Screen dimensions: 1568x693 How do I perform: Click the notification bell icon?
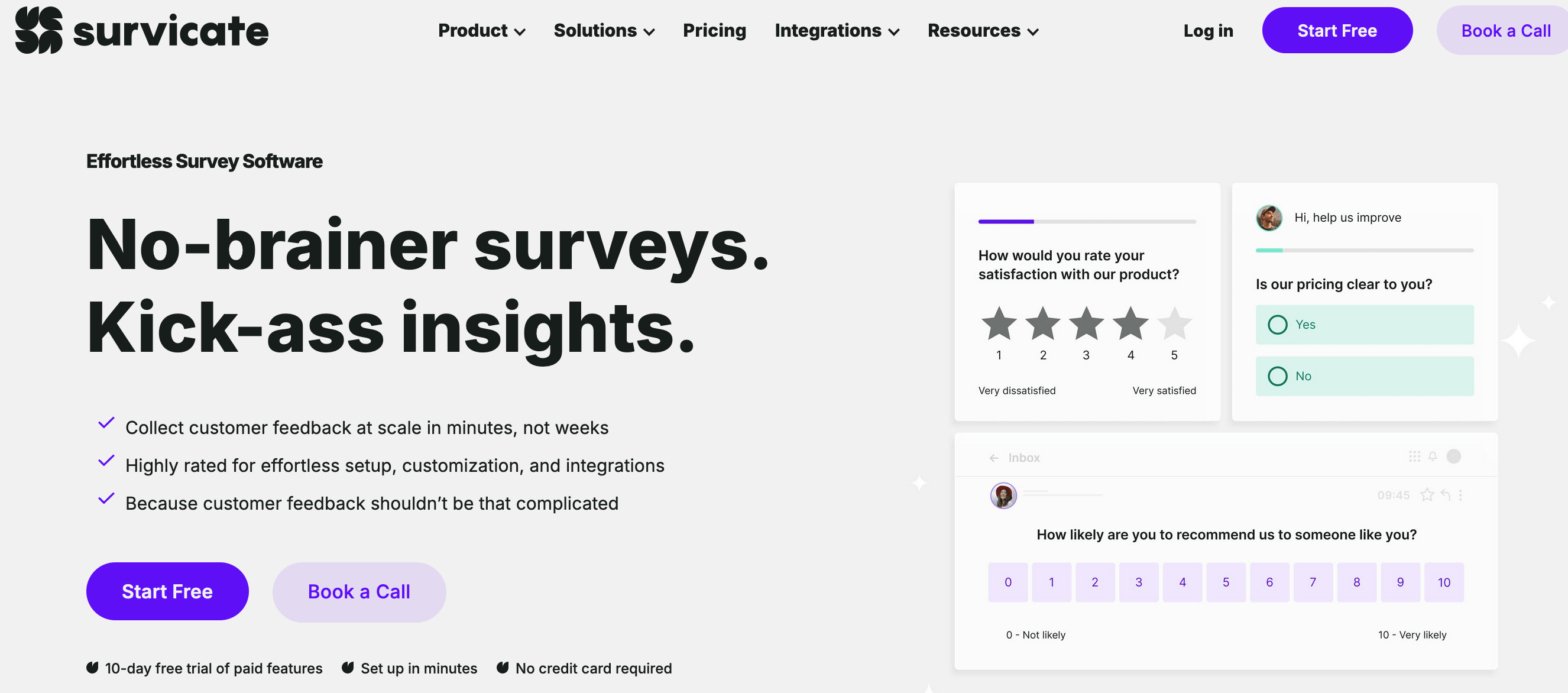click(x=1432, y=456)
